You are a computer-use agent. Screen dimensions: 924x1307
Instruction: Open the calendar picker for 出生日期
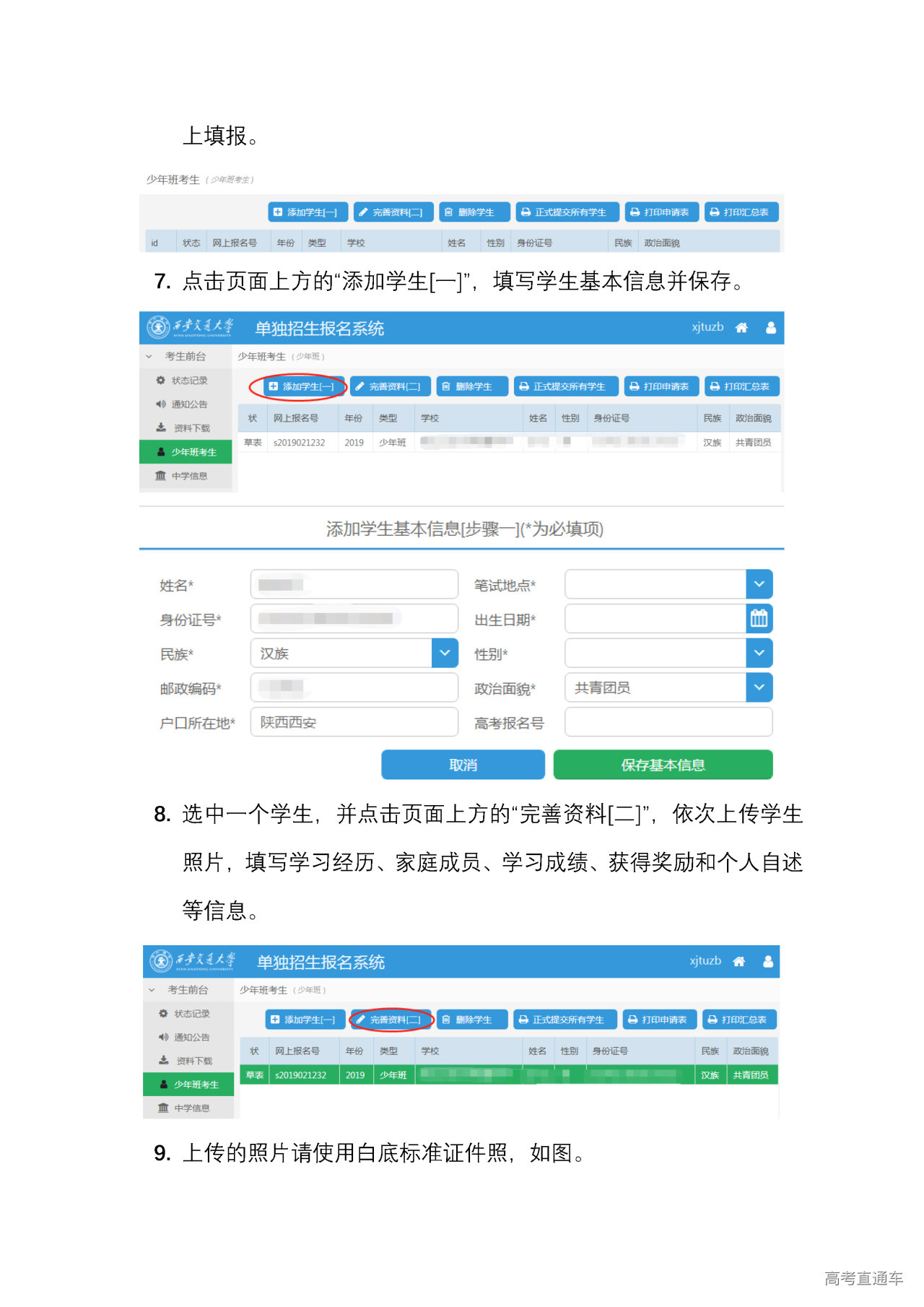[759, 619]
